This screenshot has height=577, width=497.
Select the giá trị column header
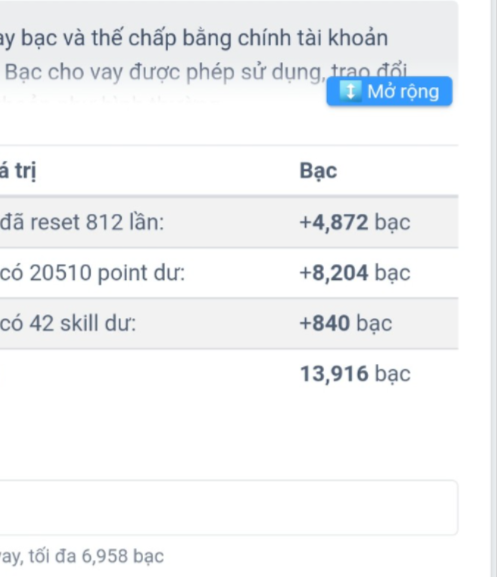[18, 171]
